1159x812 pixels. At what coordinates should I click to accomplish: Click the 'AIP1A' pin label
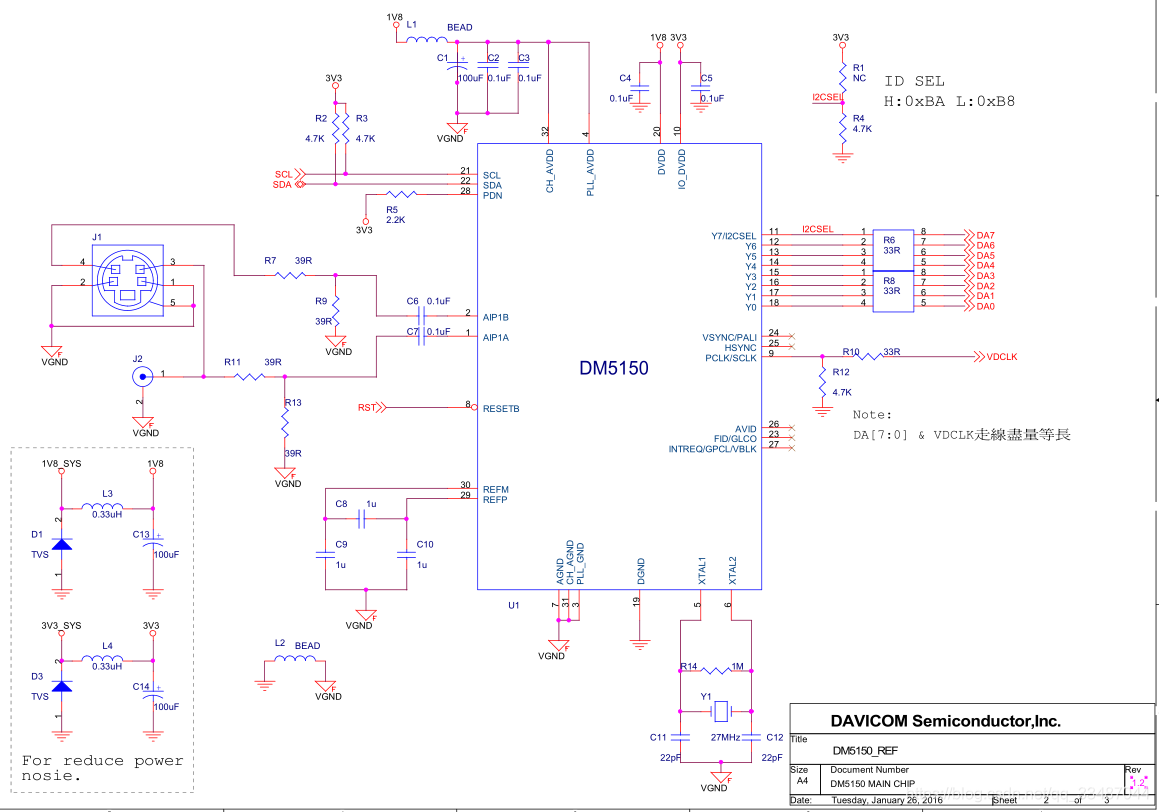click(x=495, y=338)
